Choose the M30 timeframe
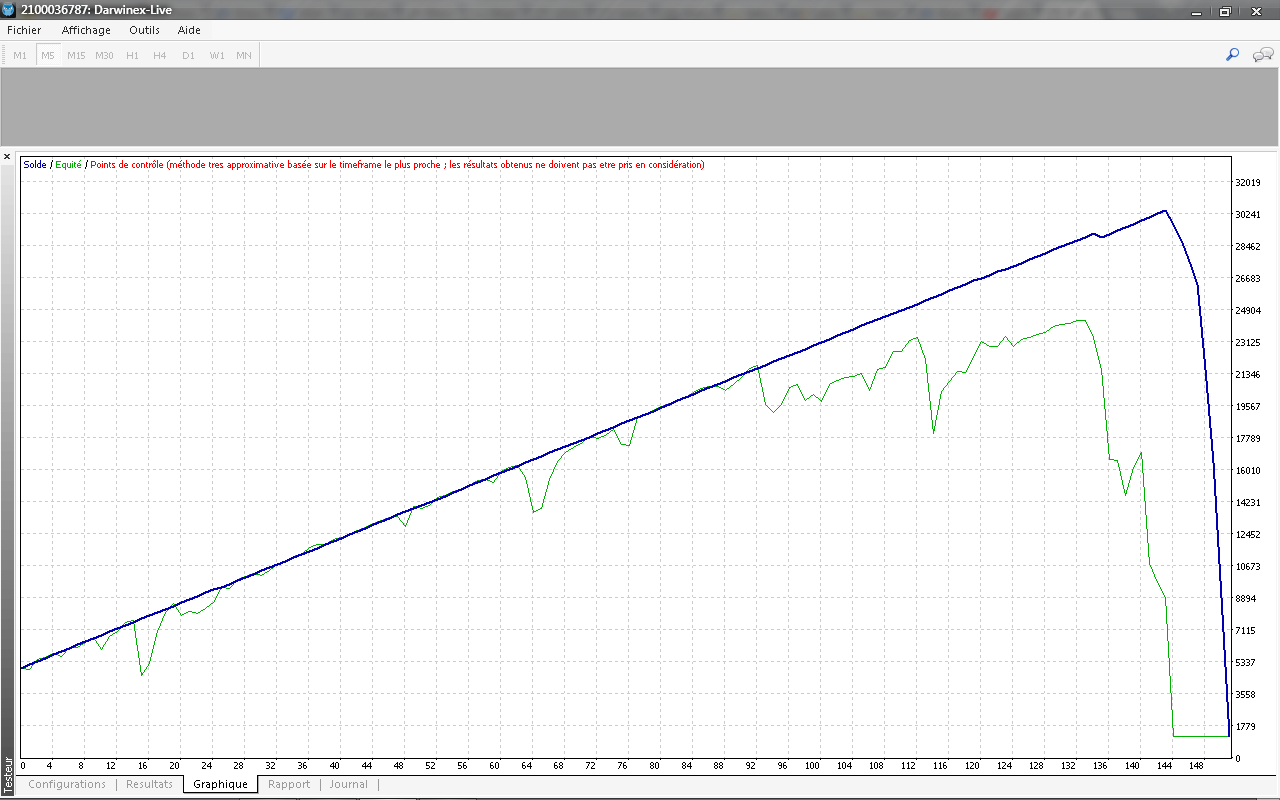This screenshot has height=800, width=1280. tap(104, 55)
